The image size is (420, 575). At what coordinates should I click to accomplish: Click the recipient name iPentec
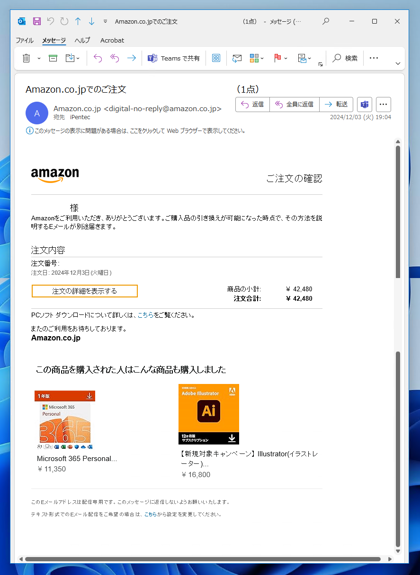80,117
